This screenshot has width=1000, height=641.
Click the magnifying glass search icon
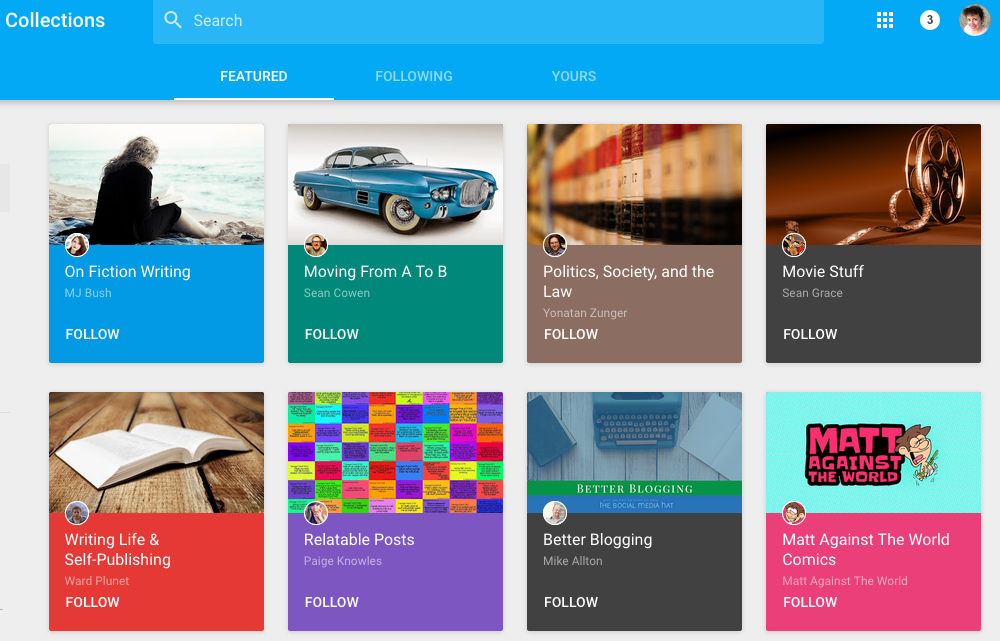[173, 20]
